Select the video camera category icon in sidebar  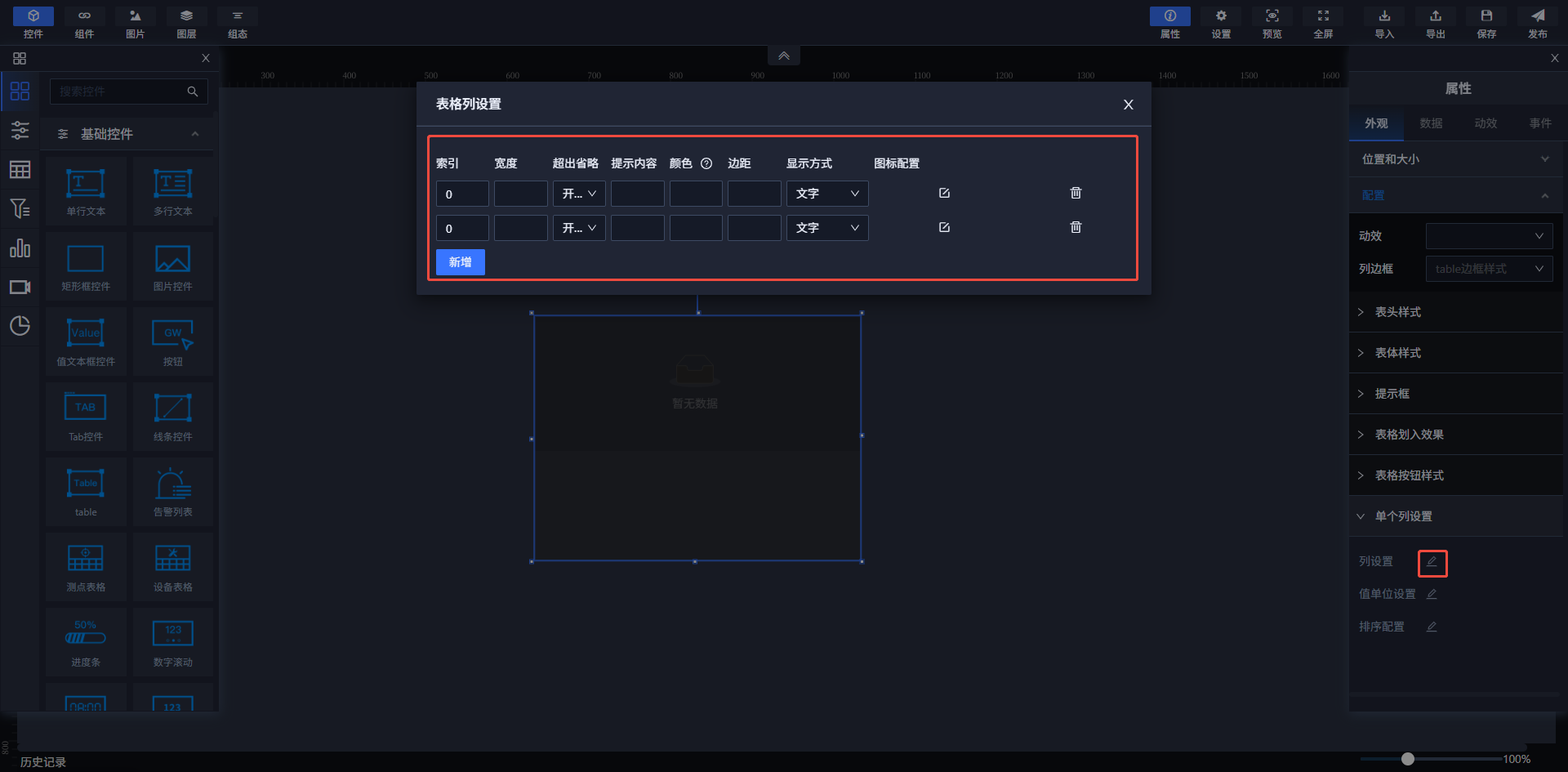(20, 287)
